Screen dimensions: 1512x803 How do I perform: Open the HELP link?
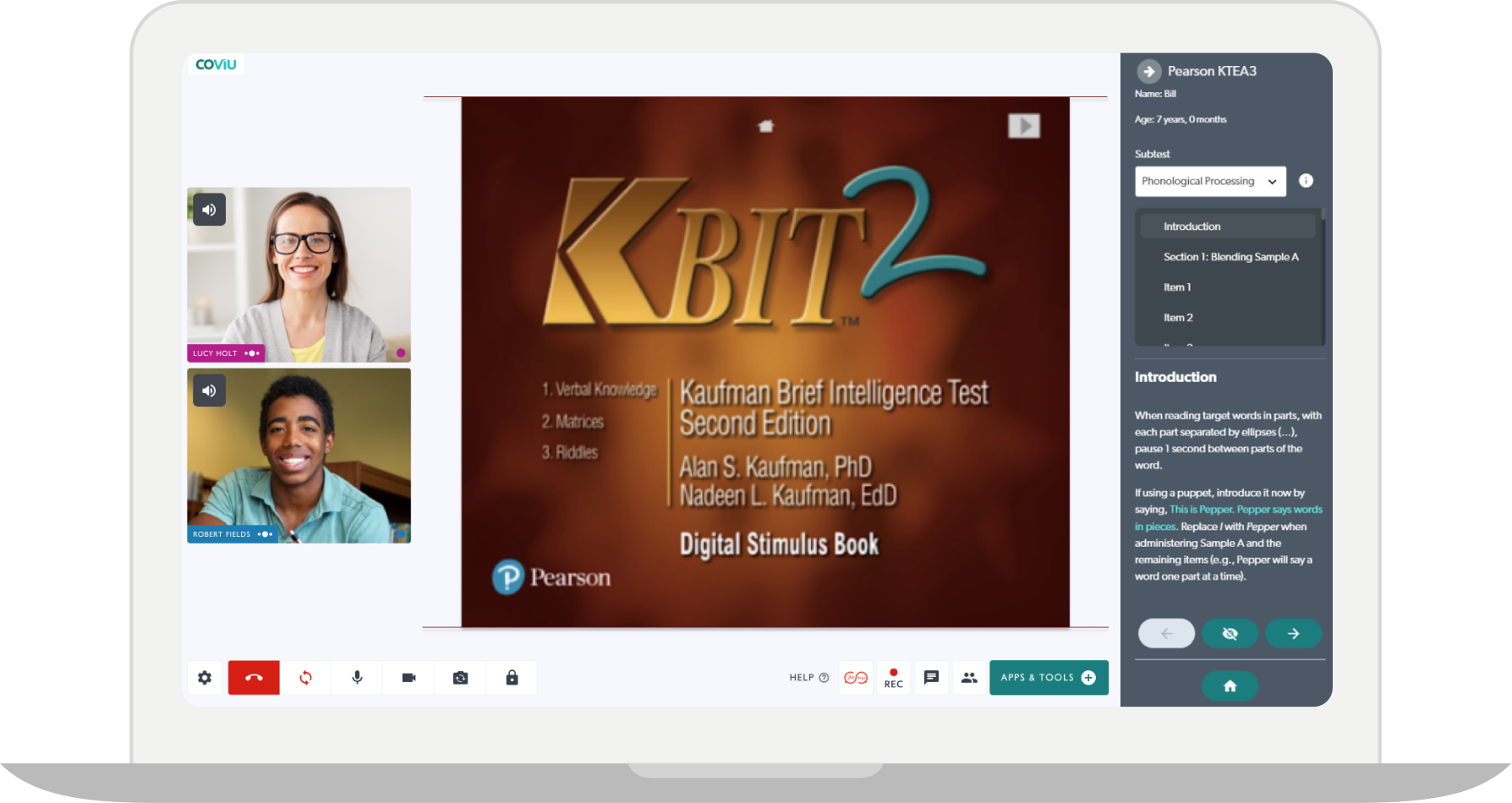tap(808, 678)
